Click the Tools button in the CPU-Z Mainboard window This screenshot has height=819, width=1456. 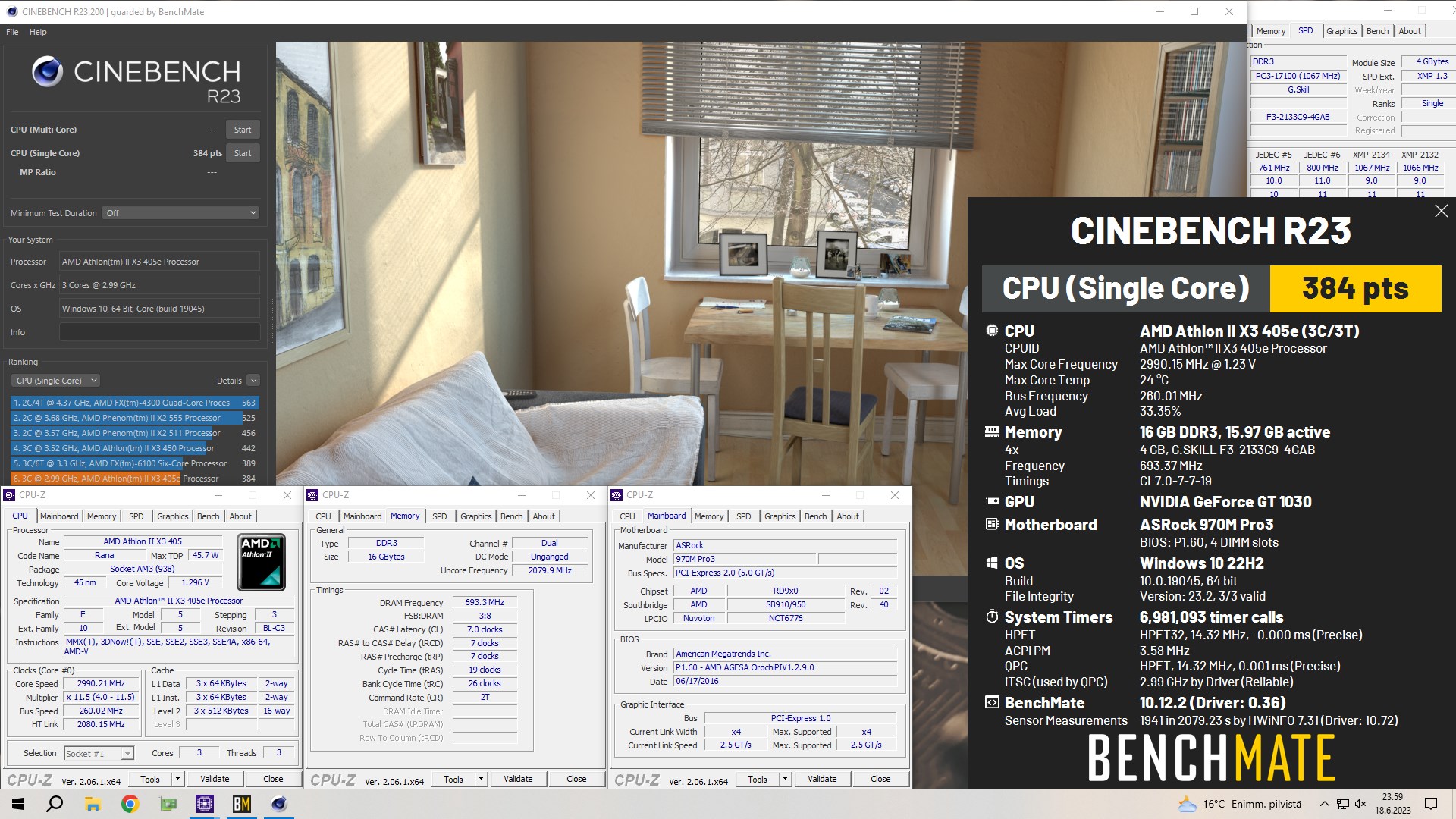point(758,779)
